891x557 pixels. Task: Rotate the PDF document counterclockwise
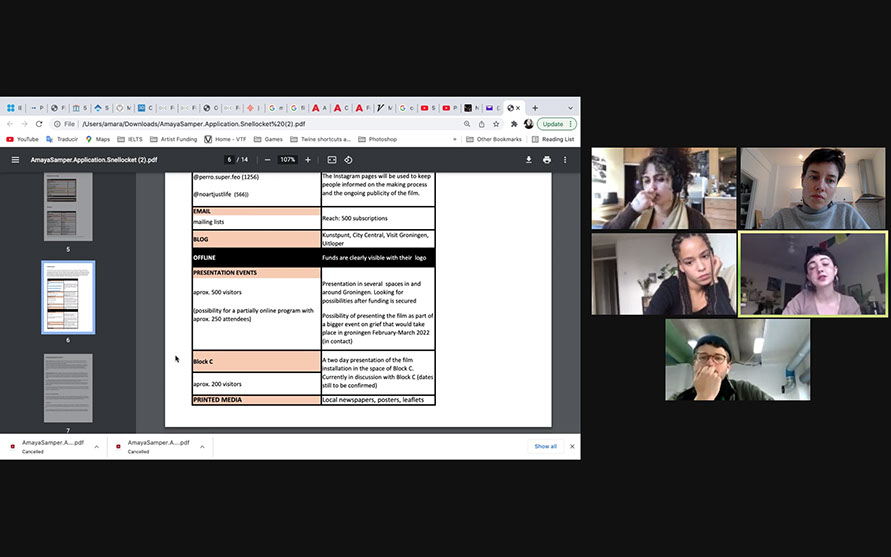click(x=348, y=160)
